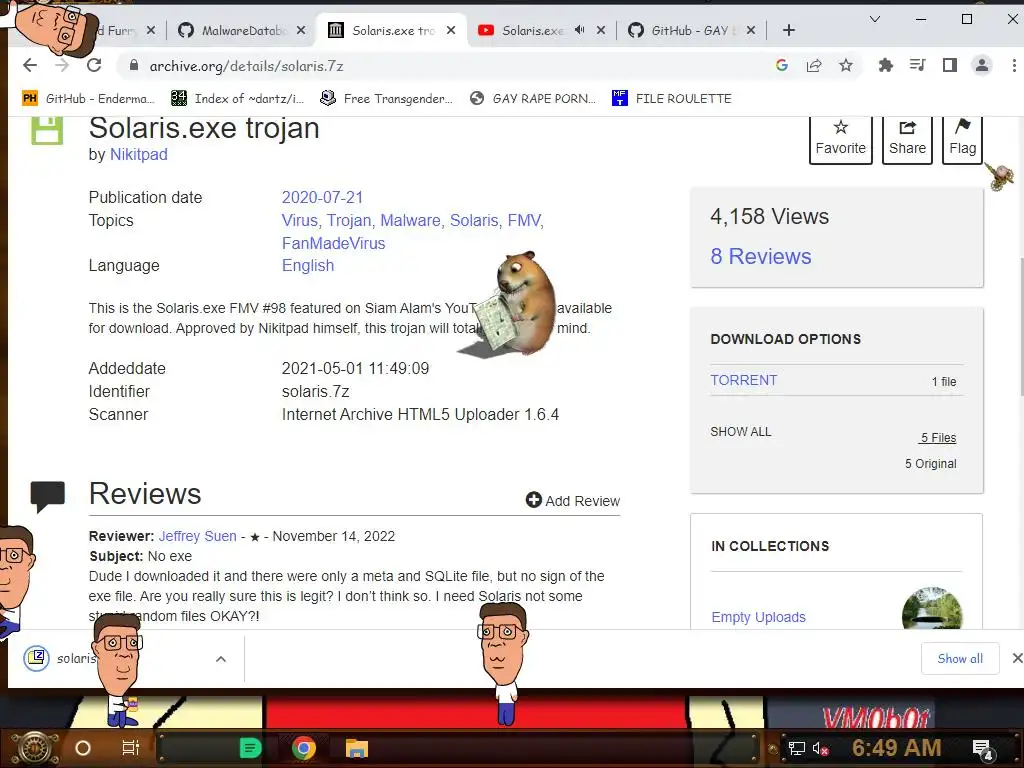
Task: Open the Trojan topic link
Action: [x=351, y=221]
